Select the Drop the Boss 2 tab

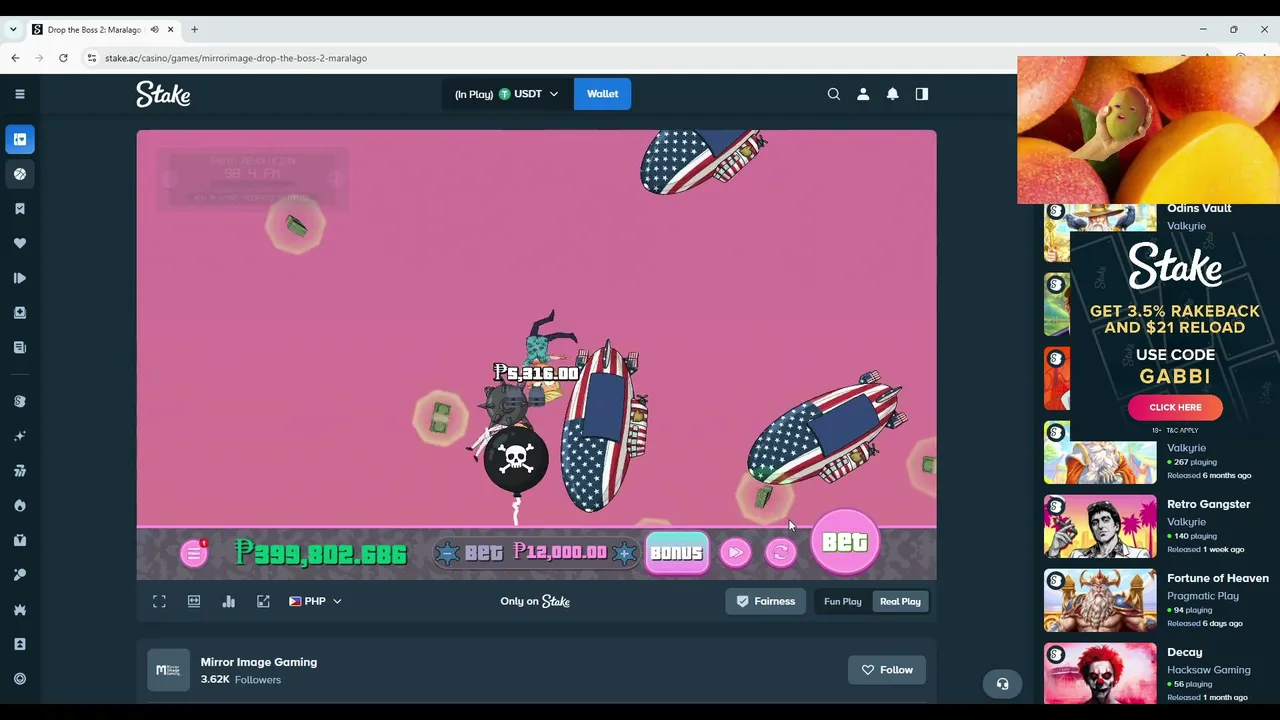pos(94,29)
